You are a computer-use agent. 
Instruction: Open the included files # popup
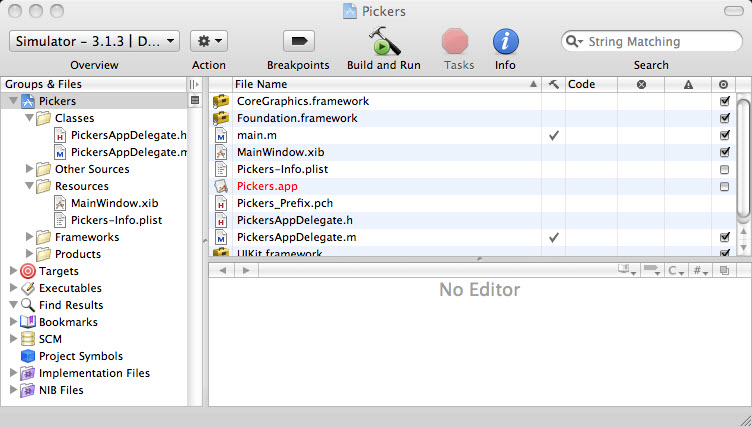click(x=701, y=271)
